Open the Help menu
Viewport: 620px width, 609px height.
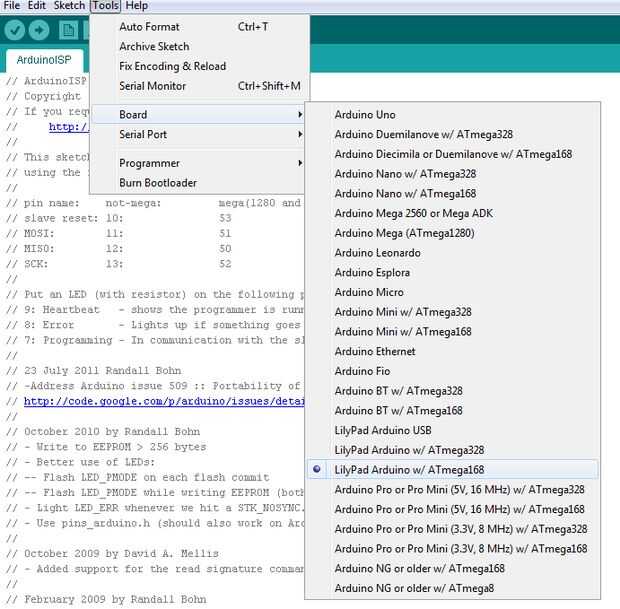137,6
